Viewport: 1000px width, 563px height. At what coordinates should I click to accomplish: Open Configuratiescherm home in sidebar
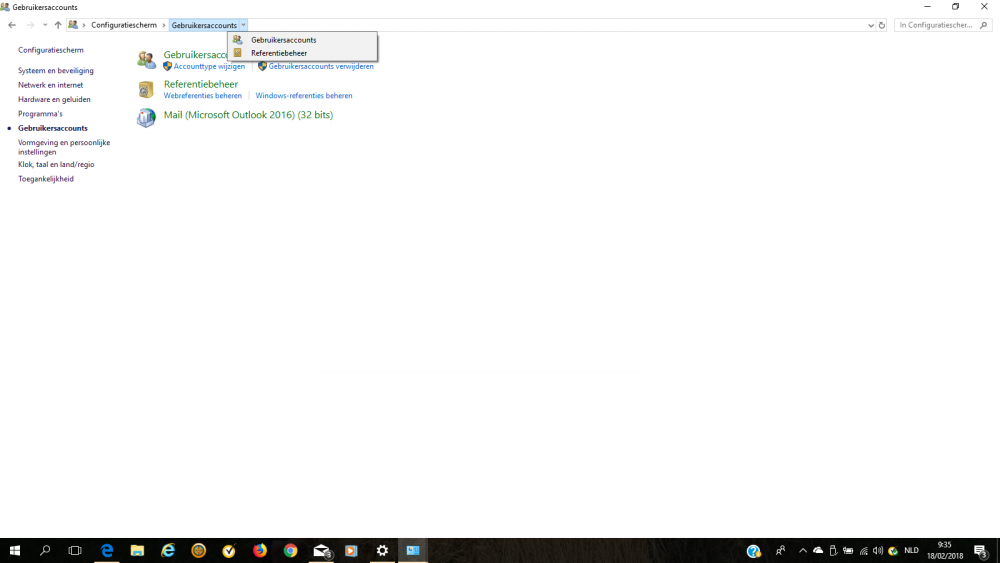click(x=50, y=50)
